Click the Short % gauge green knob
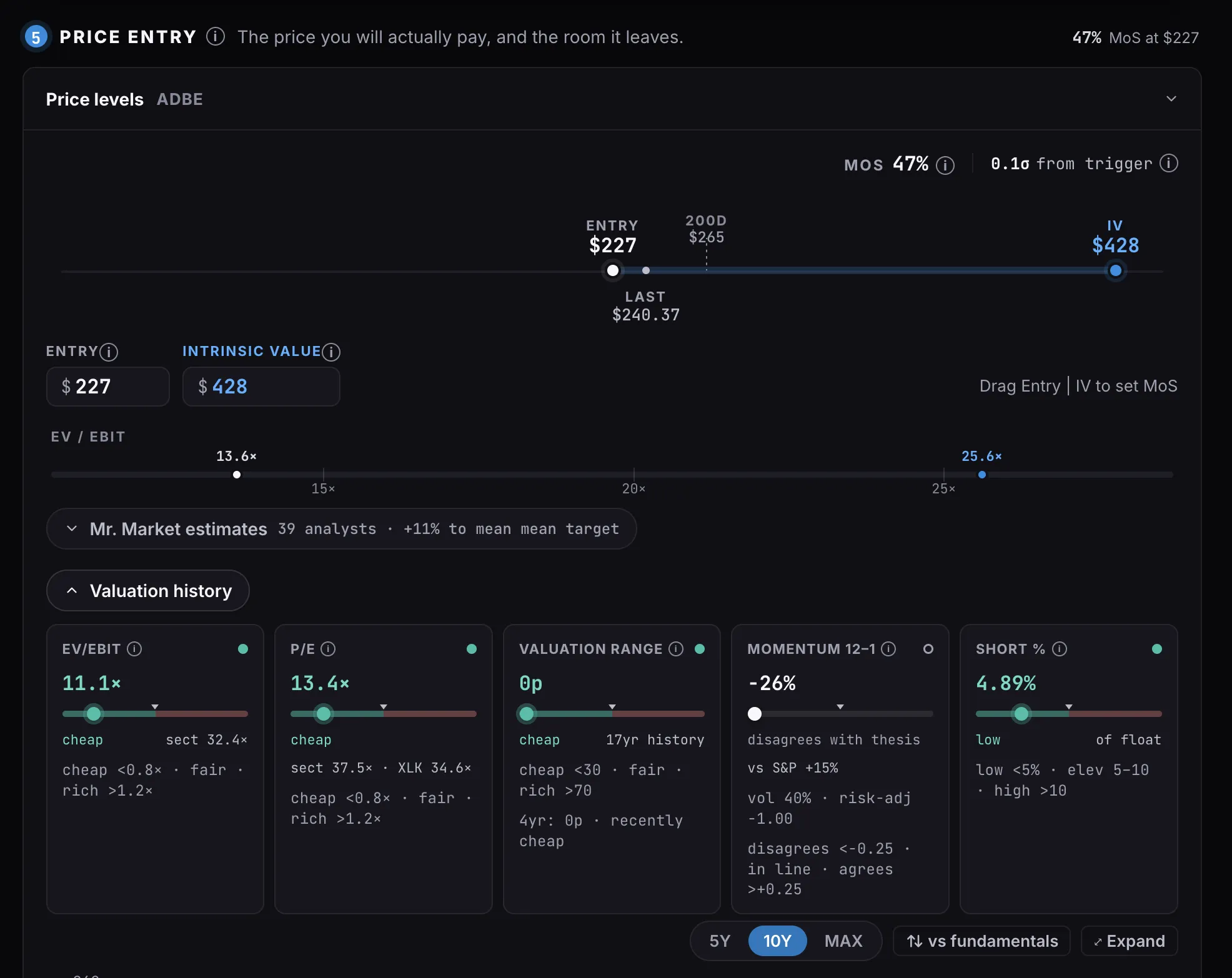The height and width of the screenshot is (978, 1232). pyautogui.click(x=1021, y=714)
